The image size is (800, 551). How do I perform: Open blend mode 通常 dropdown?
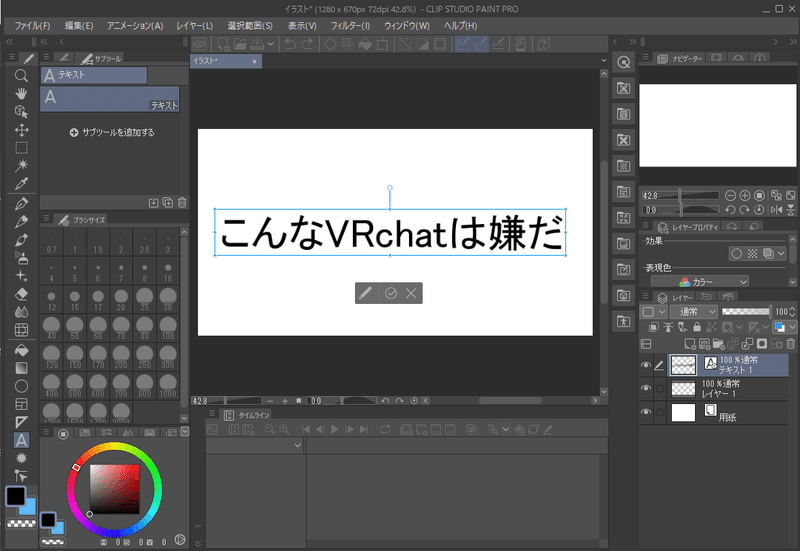pyautogui.click(x=694, y=312)
